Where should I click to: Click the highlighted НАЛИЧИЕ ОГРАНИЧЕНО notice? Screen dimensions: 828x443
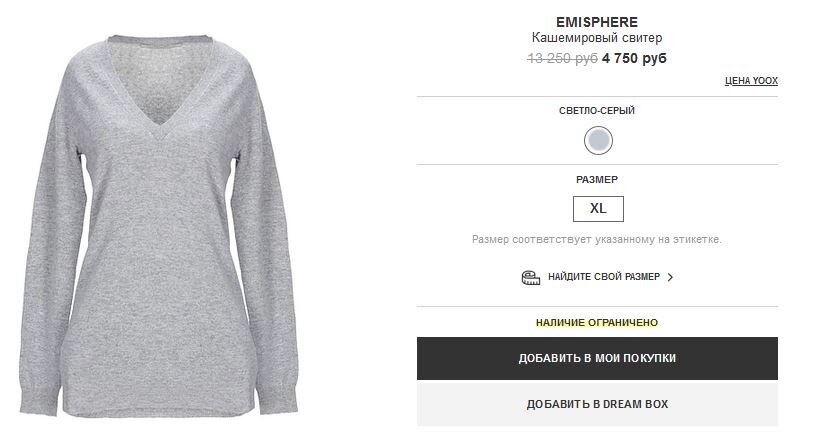click(597, 323)
